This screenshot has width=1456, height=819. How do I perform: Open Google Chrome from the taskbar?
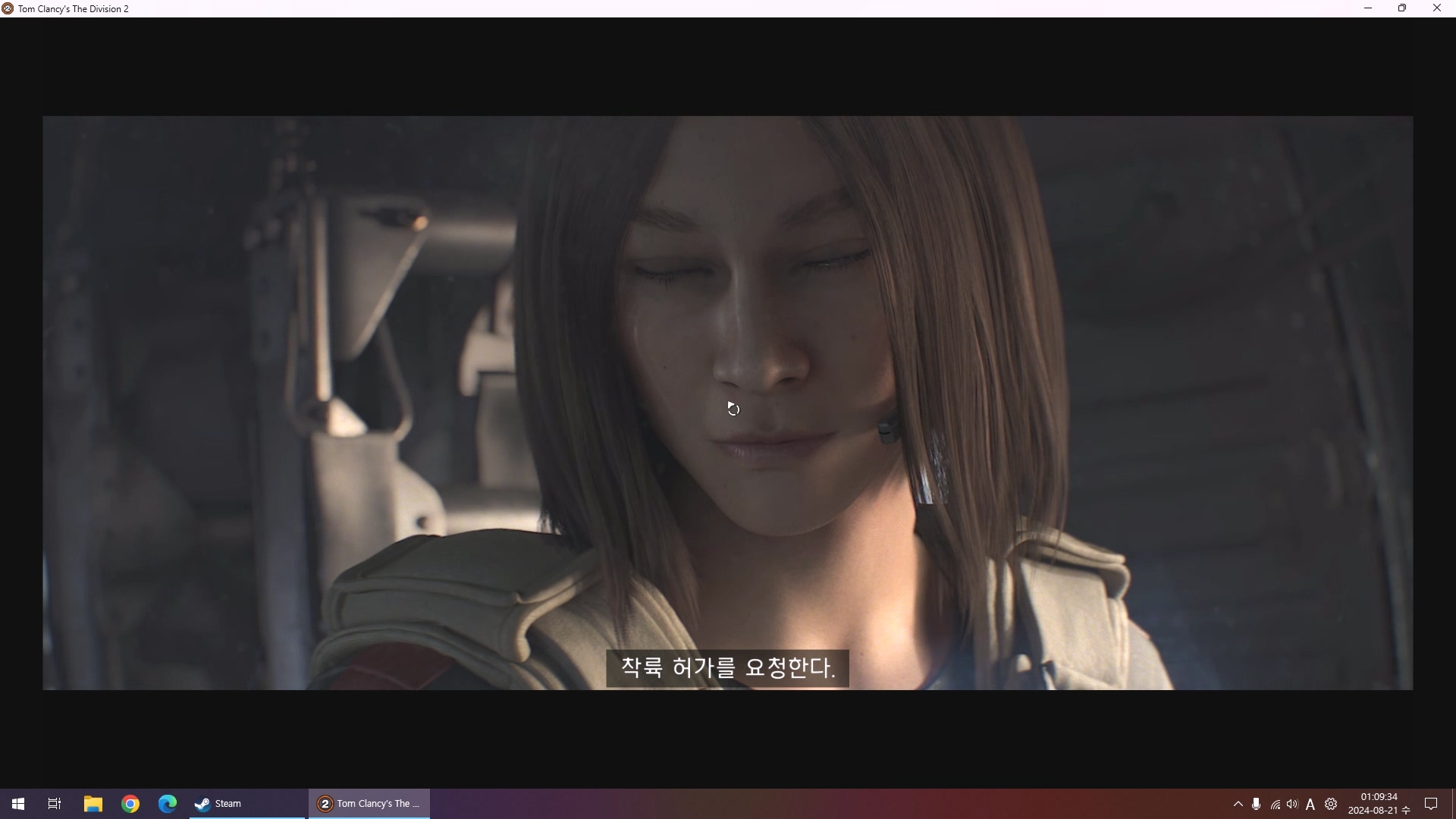click(130, 804)
